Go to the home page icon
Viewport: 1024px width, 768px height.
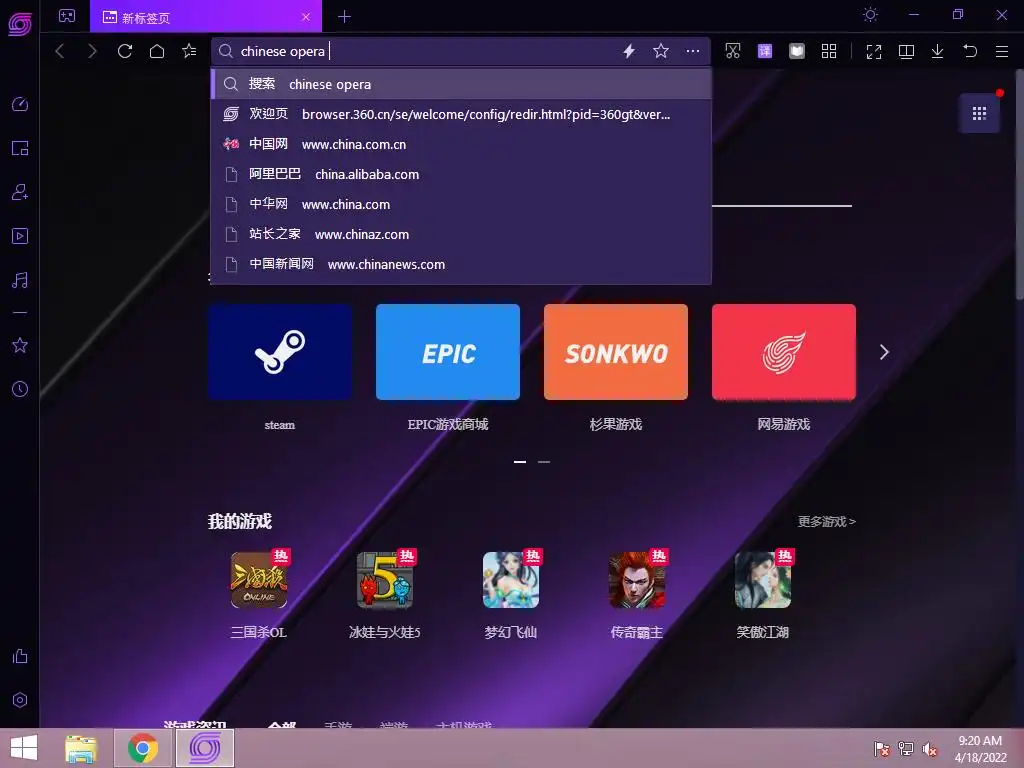click(157, 51)
